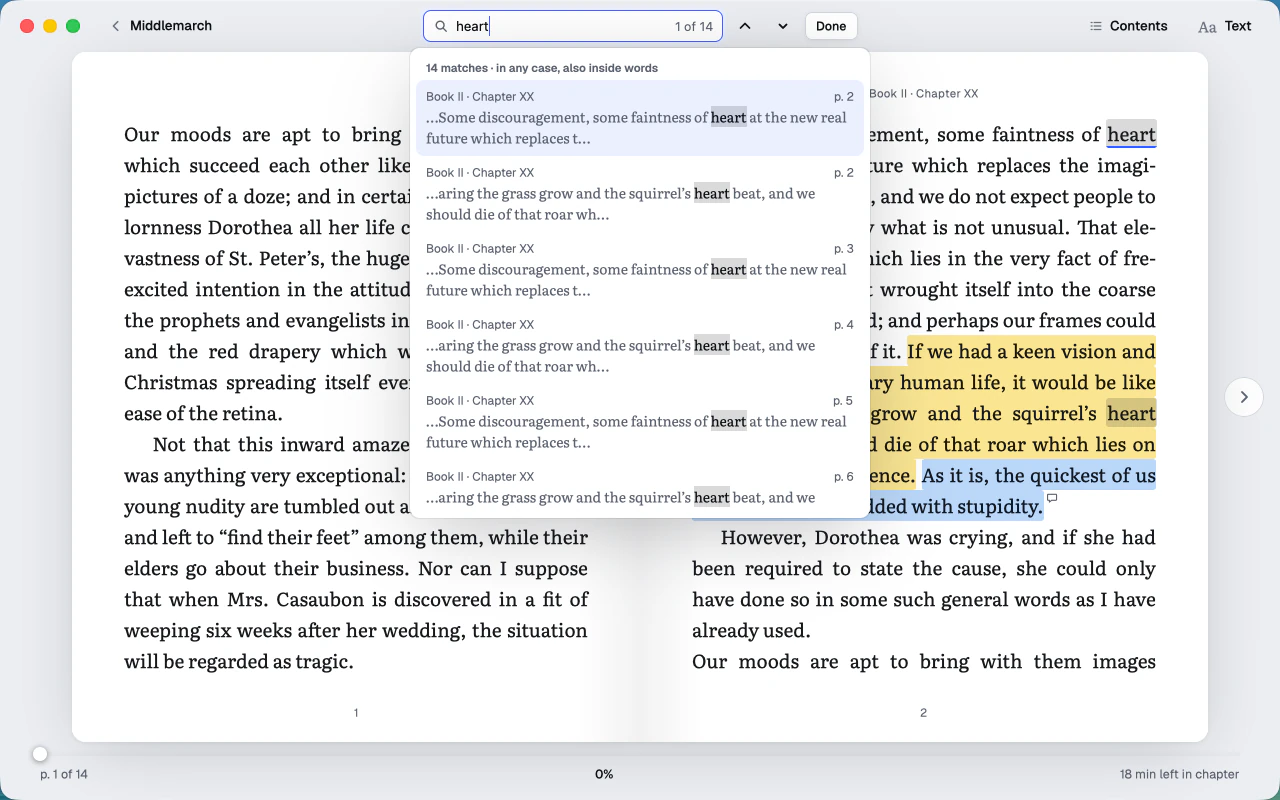Open the Contents list

pos(1128,26)
